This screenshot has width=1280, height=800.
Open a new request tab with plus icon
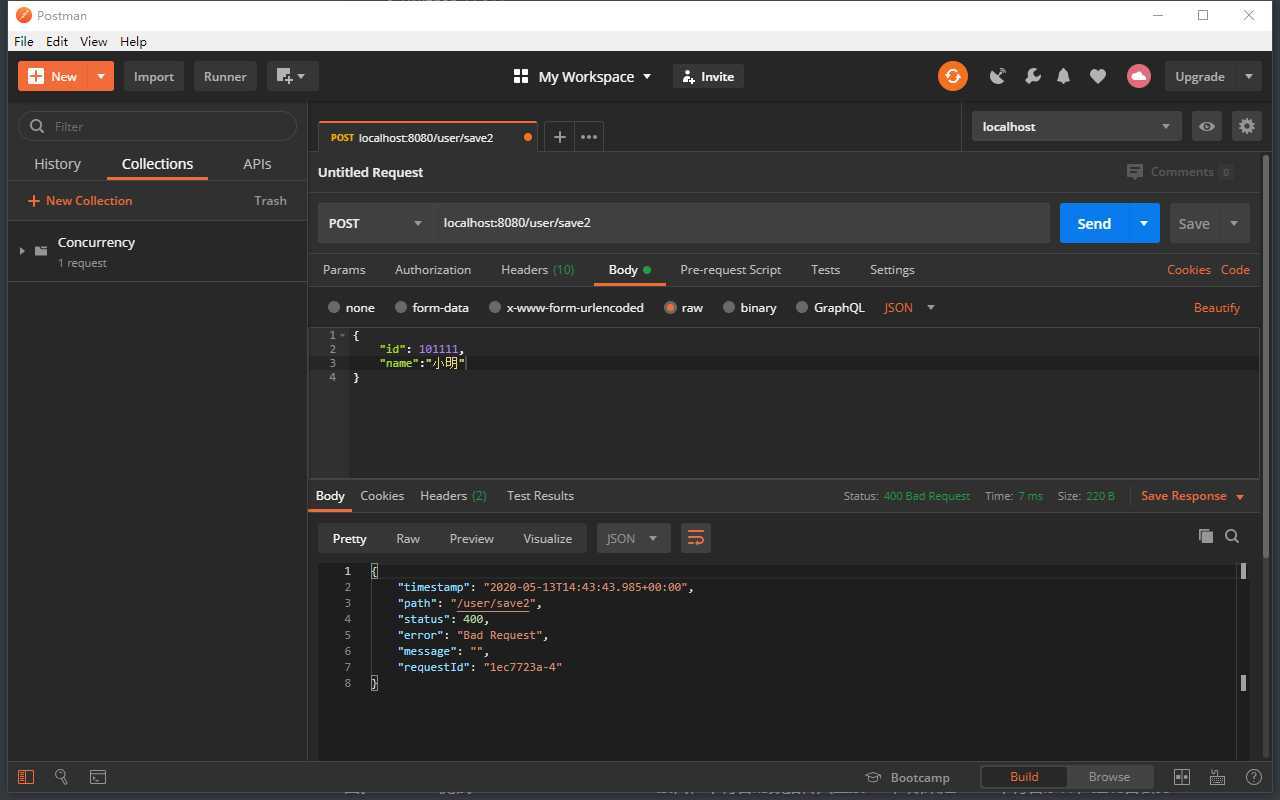[560, 137]
